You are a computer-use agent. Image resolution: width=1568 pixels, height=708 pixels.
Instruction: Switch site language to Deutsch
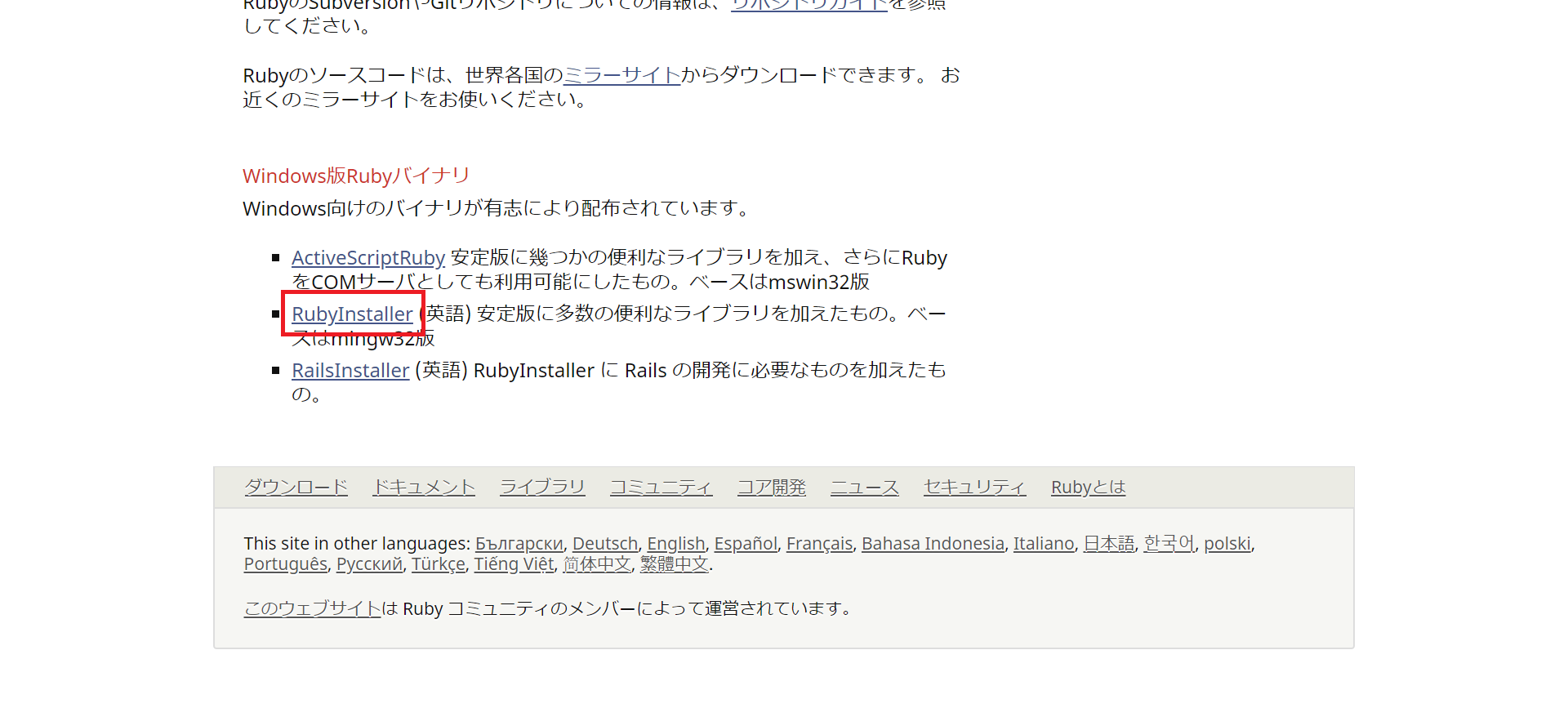click(605, 544)
